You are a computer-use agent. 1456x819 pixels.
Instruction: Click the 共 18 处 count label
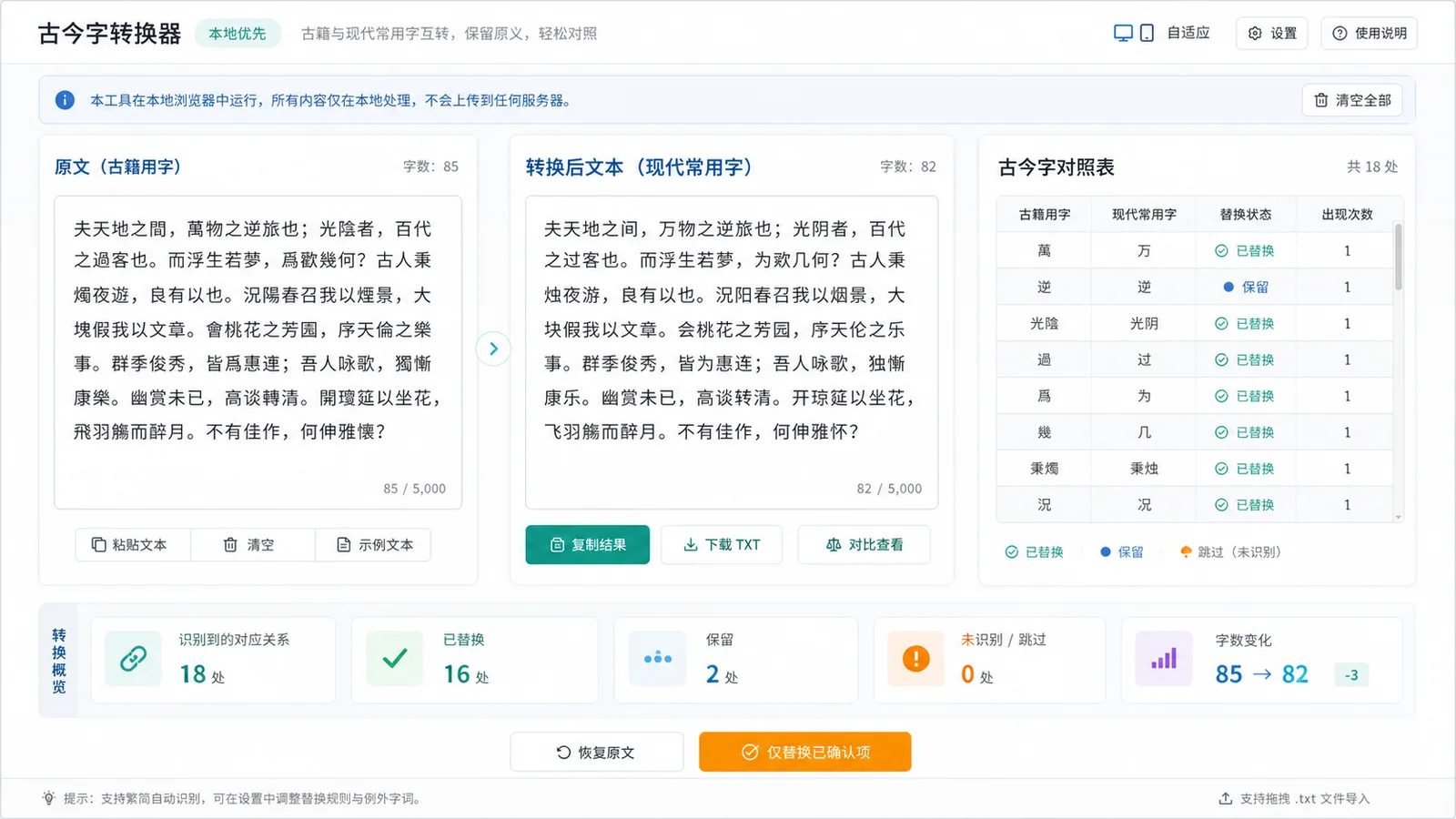click(x=1372, y=167)
